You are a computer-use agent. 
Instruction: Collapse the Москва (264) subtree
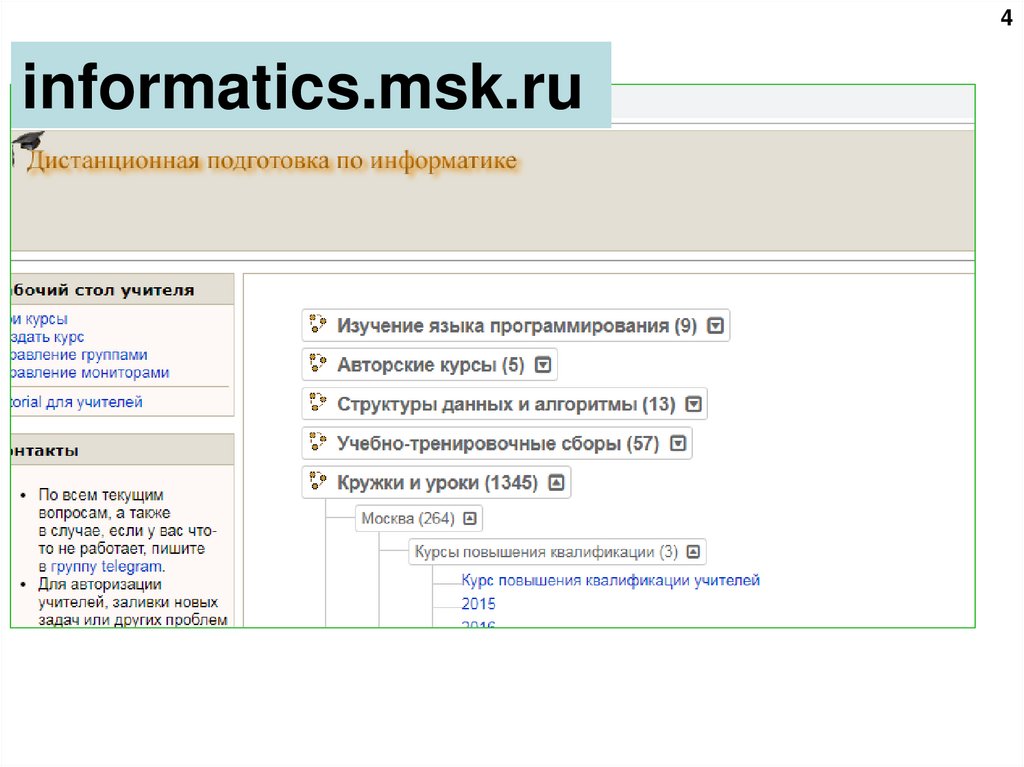pos(470,518)
